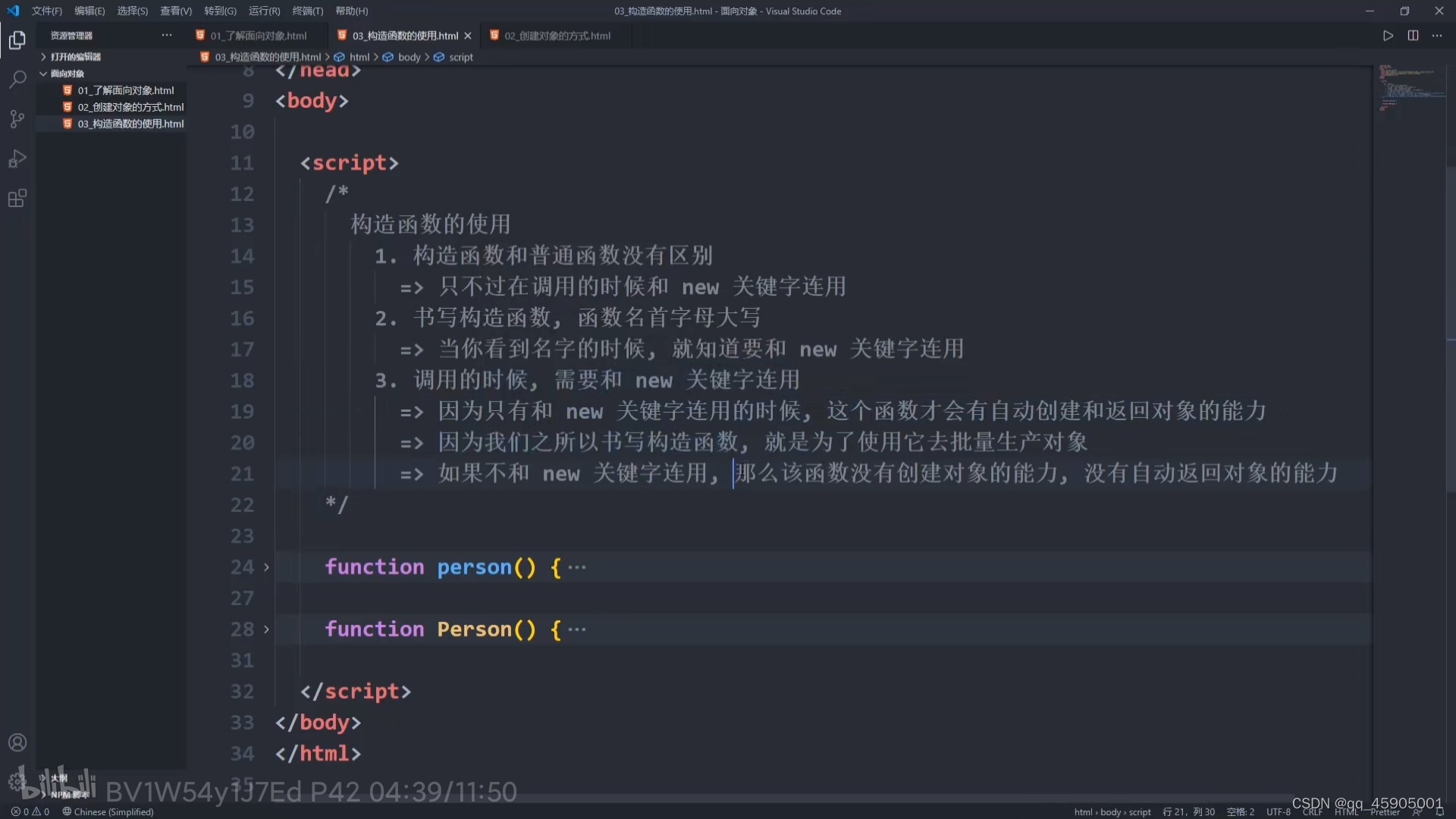Open the errors and warnings indicator

(29, 811)
